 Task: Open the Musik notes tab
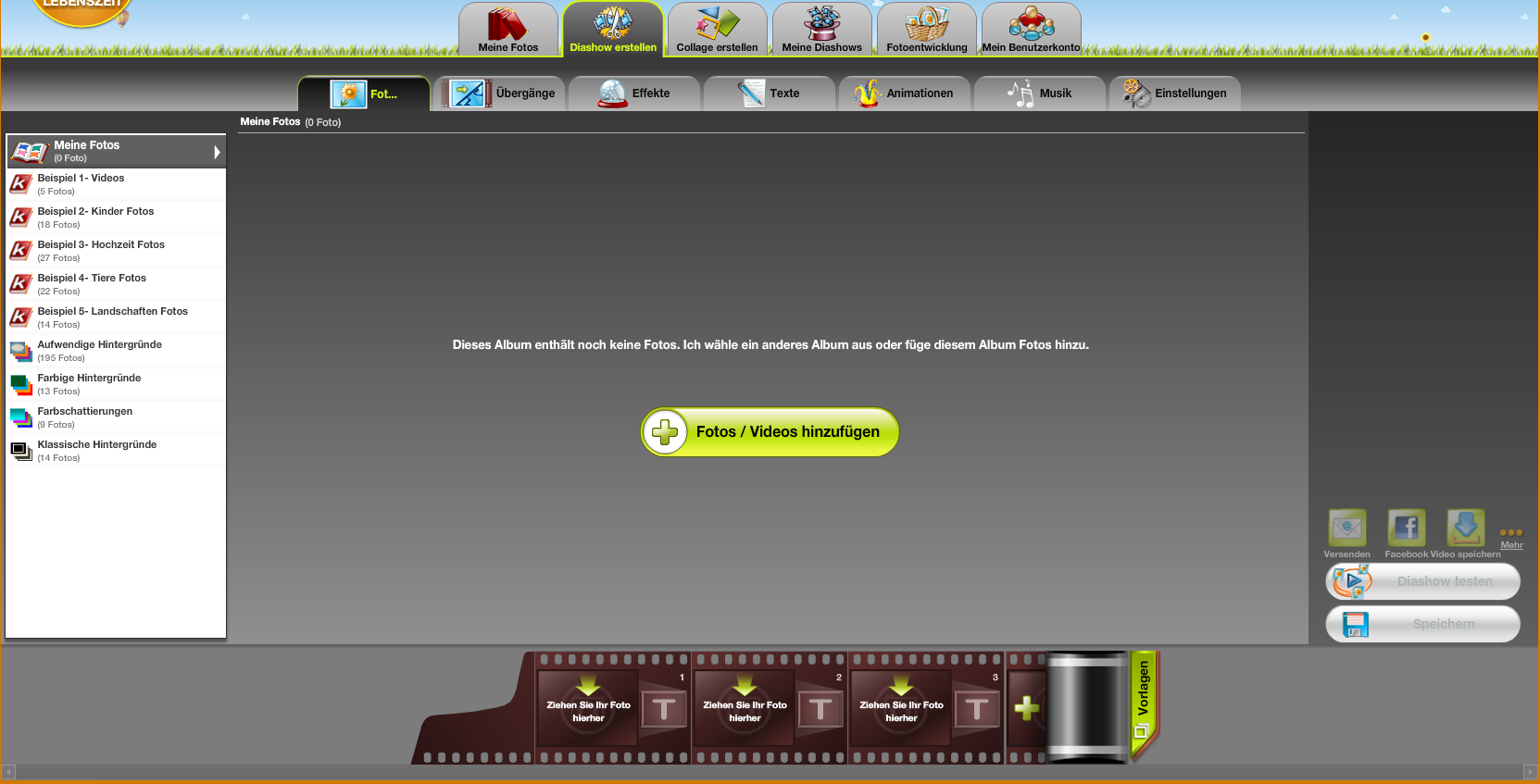pos(1040,93)
